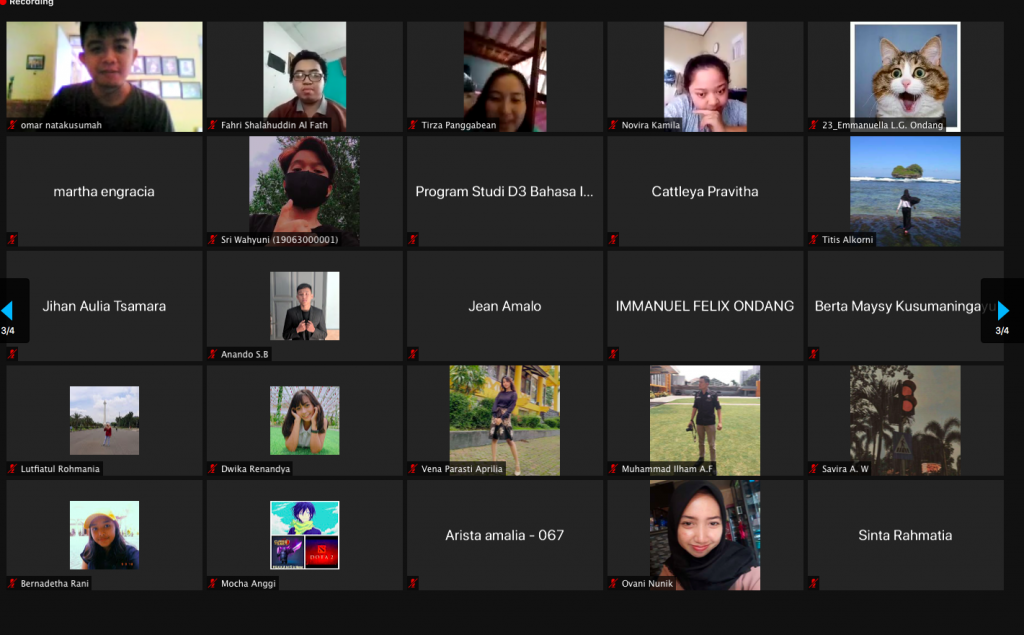Viewport: 1024px width, 635px height.
Task: Click muted mic icon in martha engracia tile
Action: (12, 240)
